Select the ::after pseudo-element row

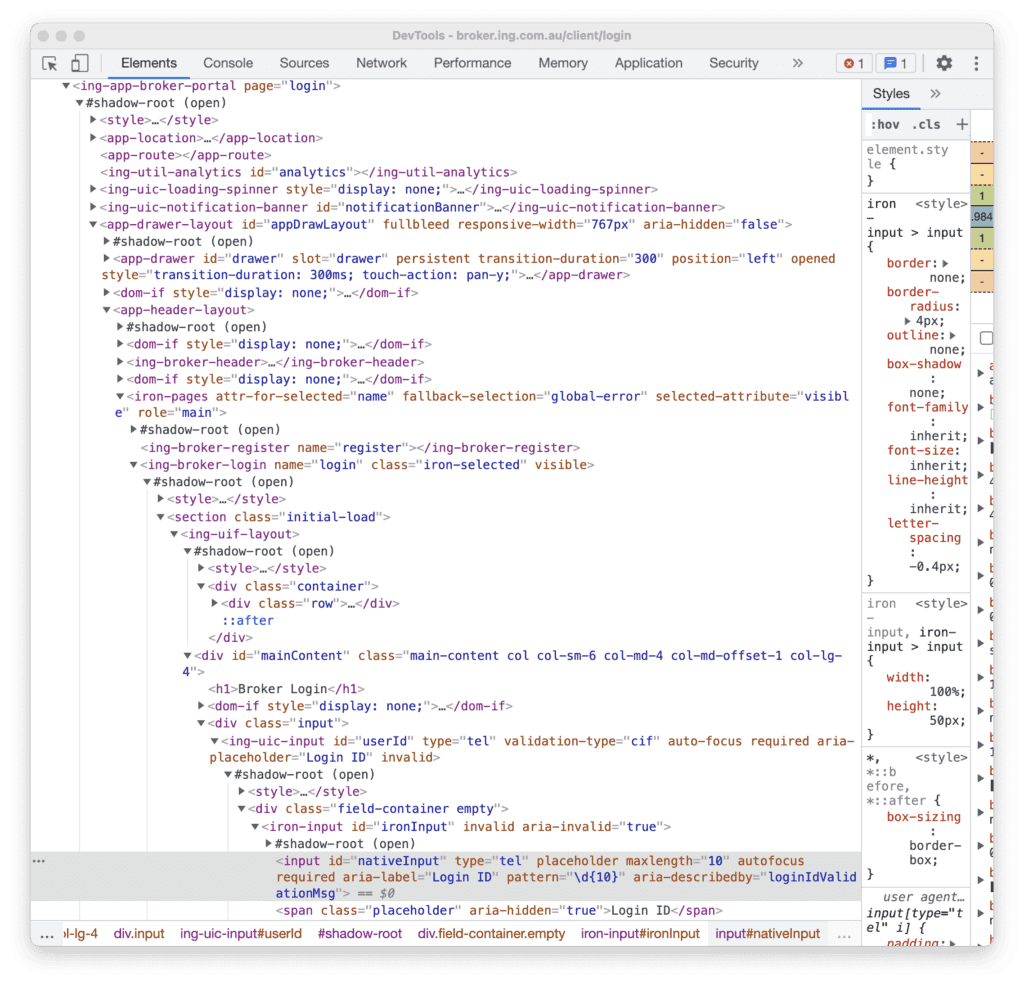pyautogui.click(x=248, y=621)
